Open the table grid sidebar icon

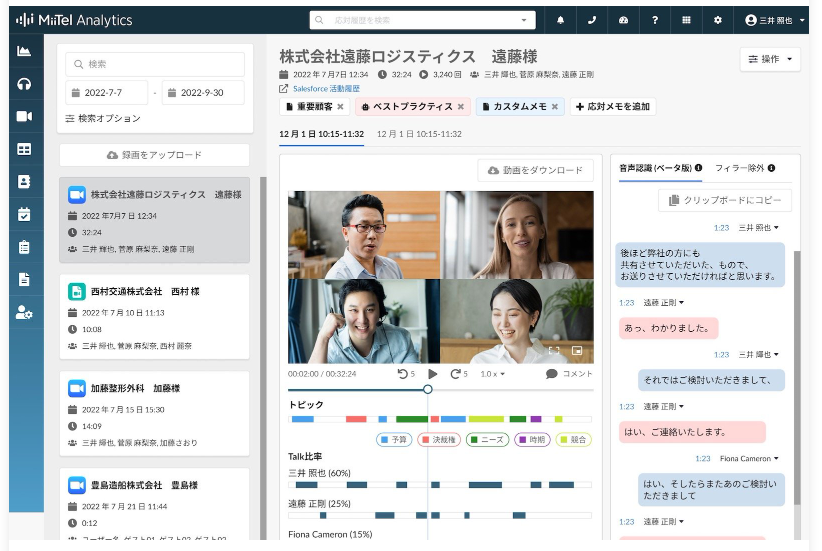pyautogui.click(x=24, y=149)
